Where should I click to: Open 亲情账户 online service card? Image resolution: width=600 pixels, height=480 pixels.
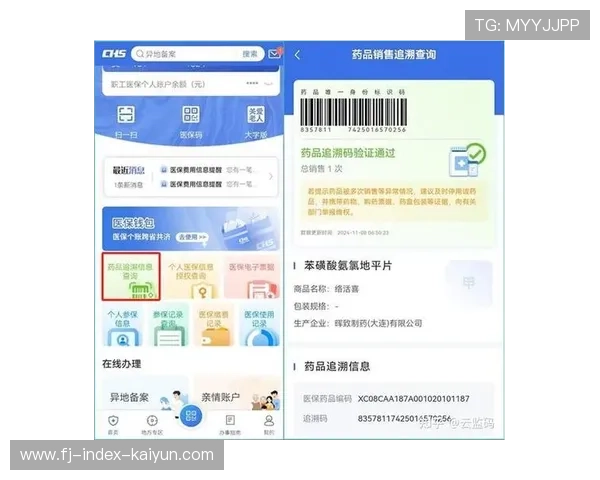click(237, 394)
